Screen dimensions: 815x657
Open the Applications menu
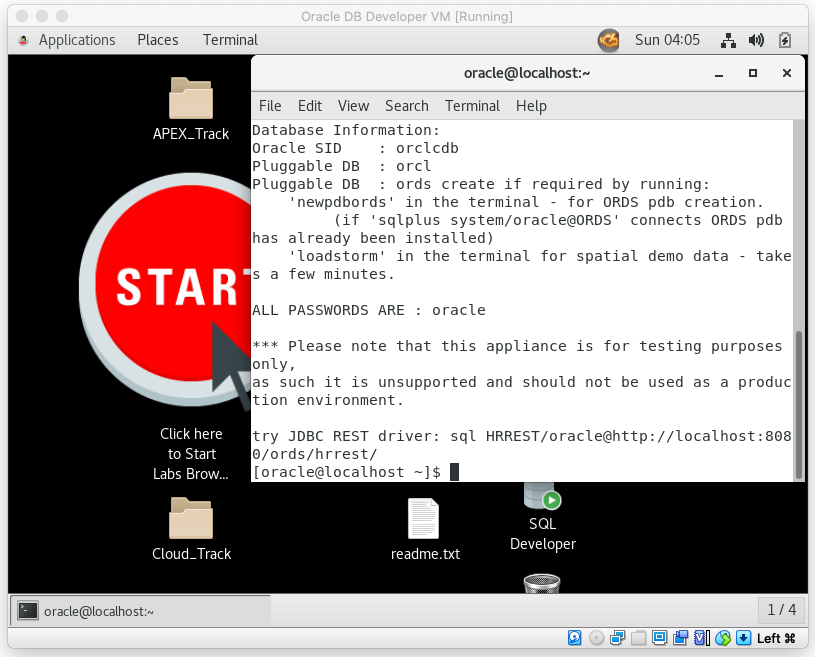coord(66,40)
